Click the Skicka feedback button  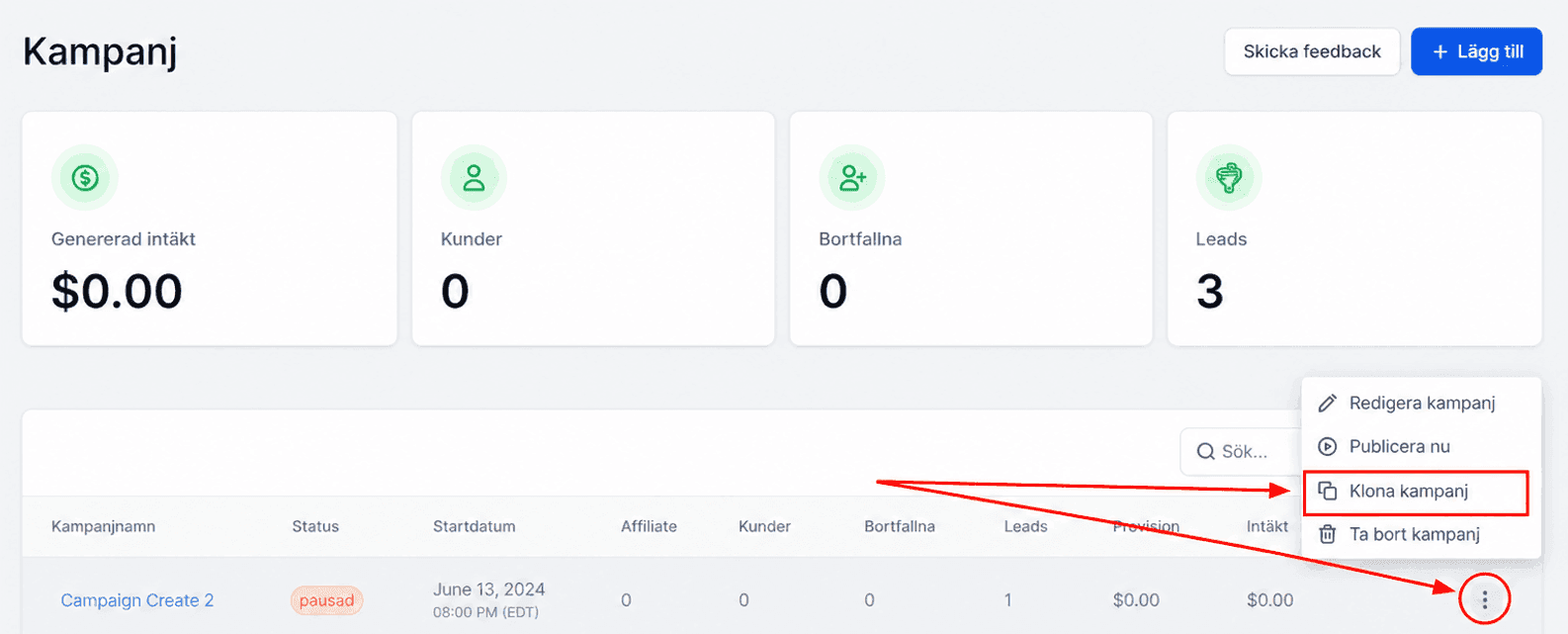point(1312,51)
